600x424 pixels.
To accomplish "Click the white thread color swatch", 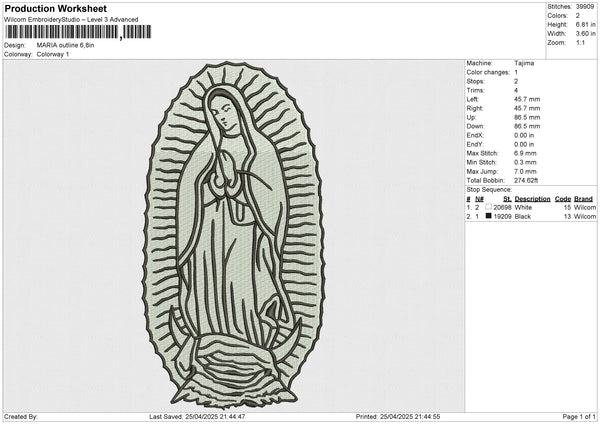I will (x=490, y=206).
